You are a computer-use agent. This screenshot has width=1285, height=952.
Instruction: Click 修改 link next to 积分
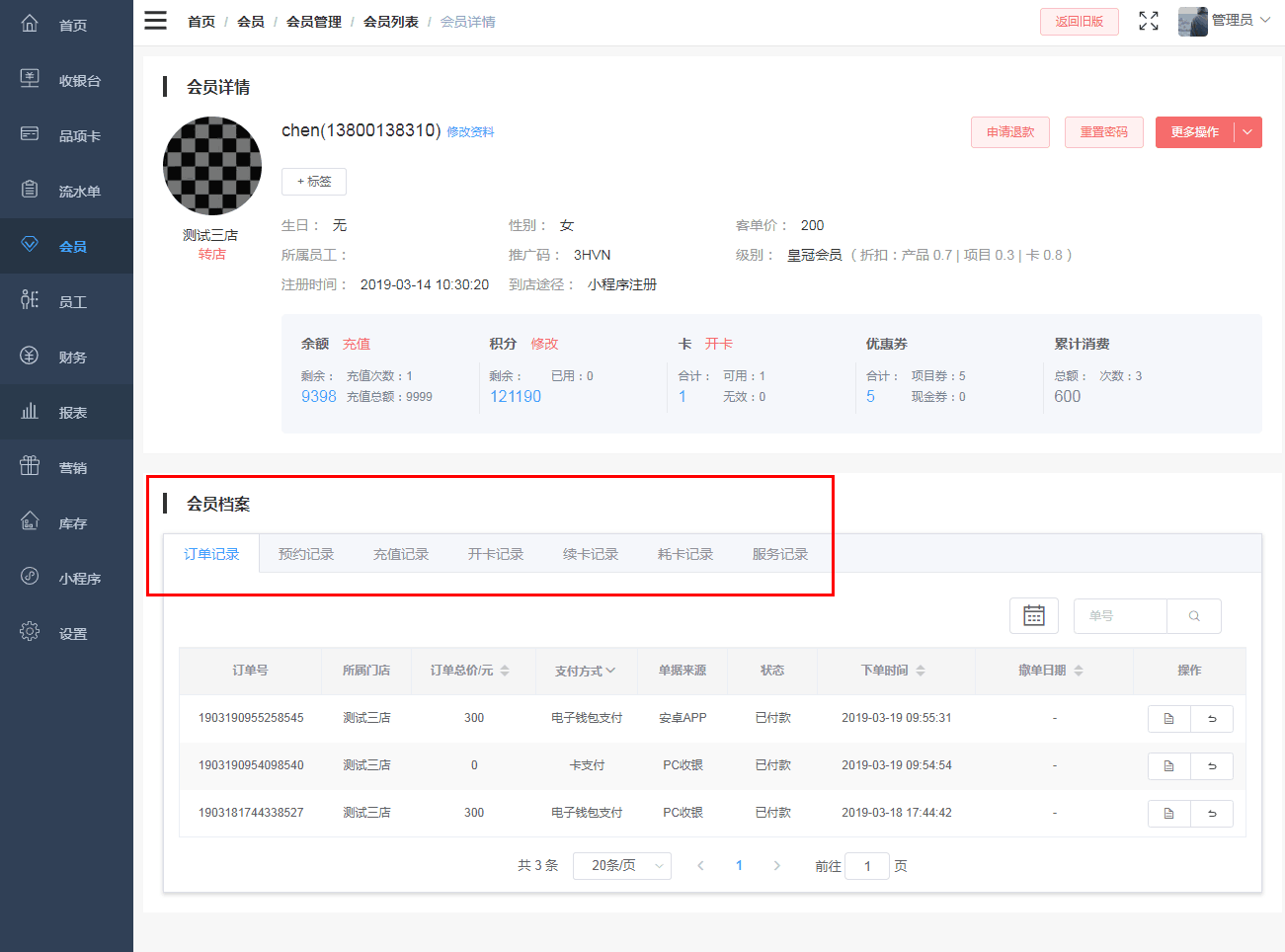pos(545,344)
